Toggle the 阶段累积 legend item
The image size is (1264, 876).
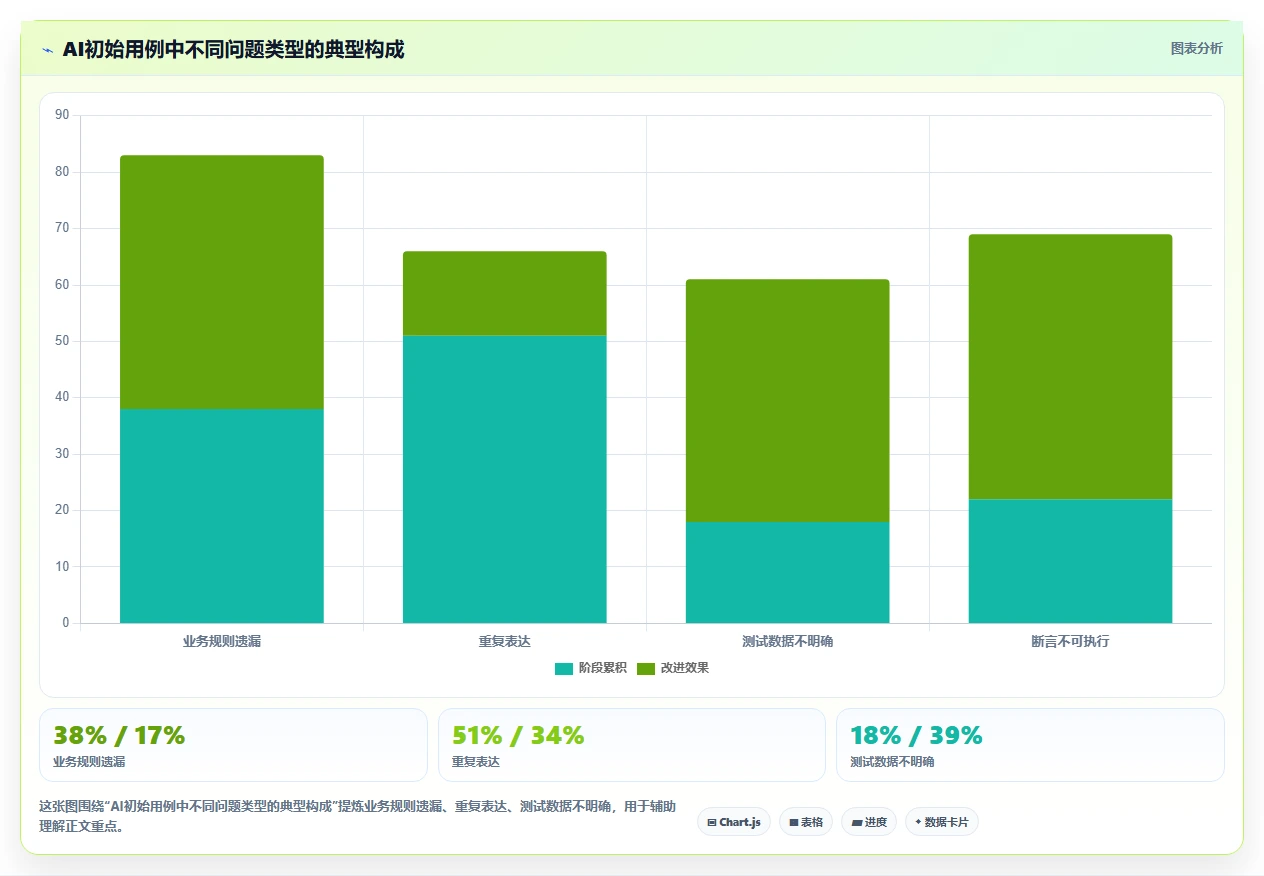pyautogui.click(x=590, y=668)
